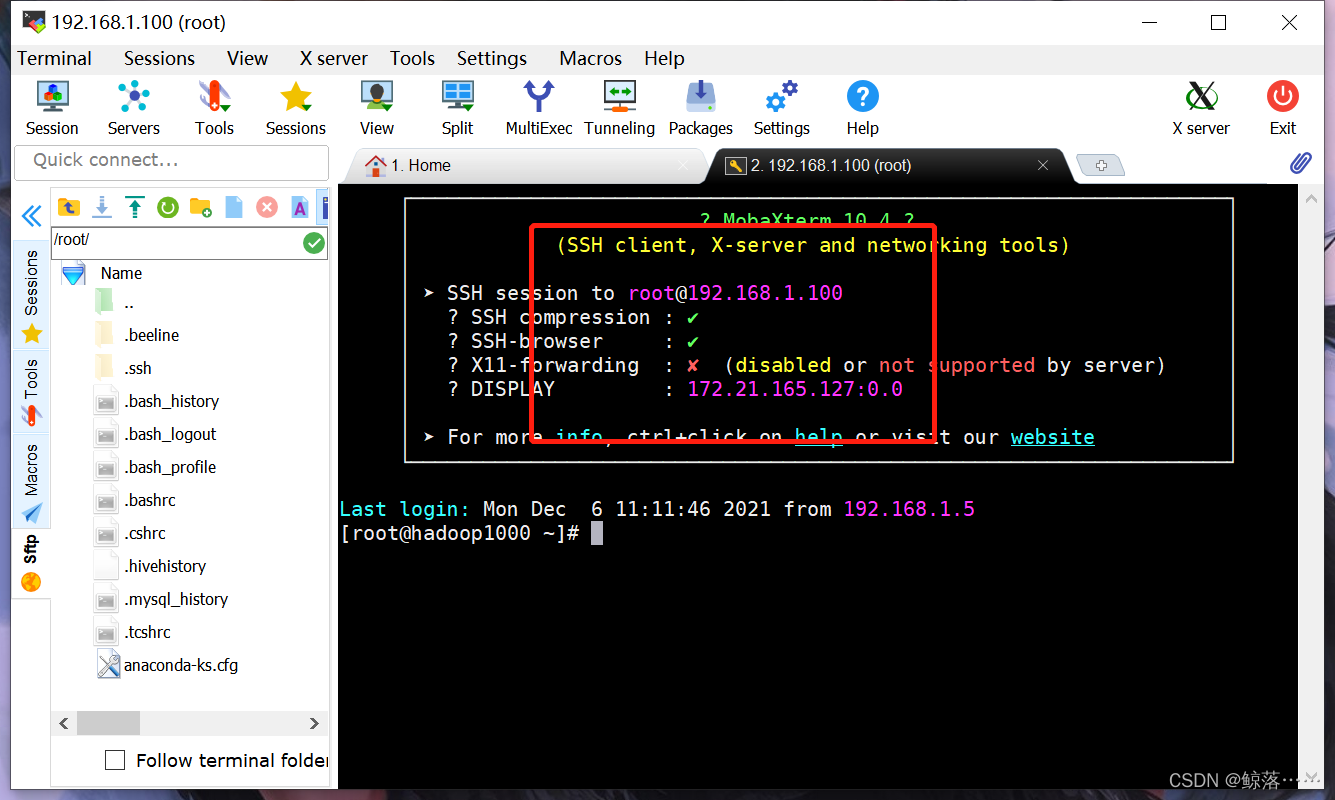Image resolution: width=1335 pixels, height=800 pixels.
Task: Toggle the X server icon
Action: [x=1201, y=108]
